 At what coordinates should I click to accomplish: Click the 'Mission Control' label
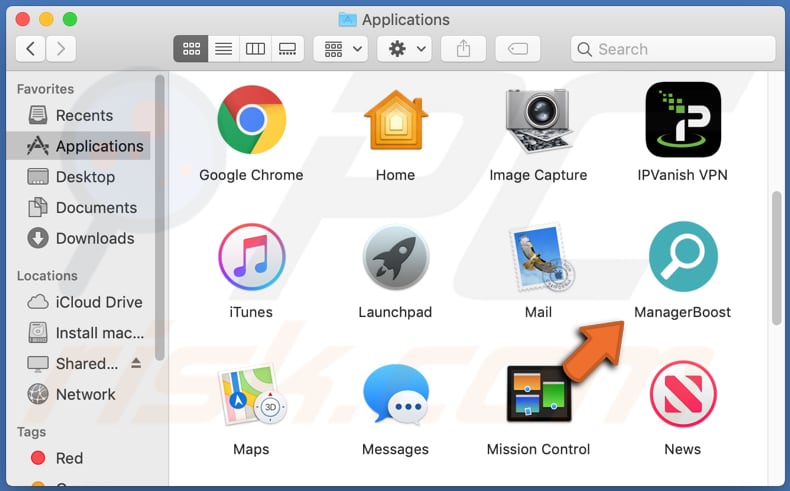click(x=539, y=449)
